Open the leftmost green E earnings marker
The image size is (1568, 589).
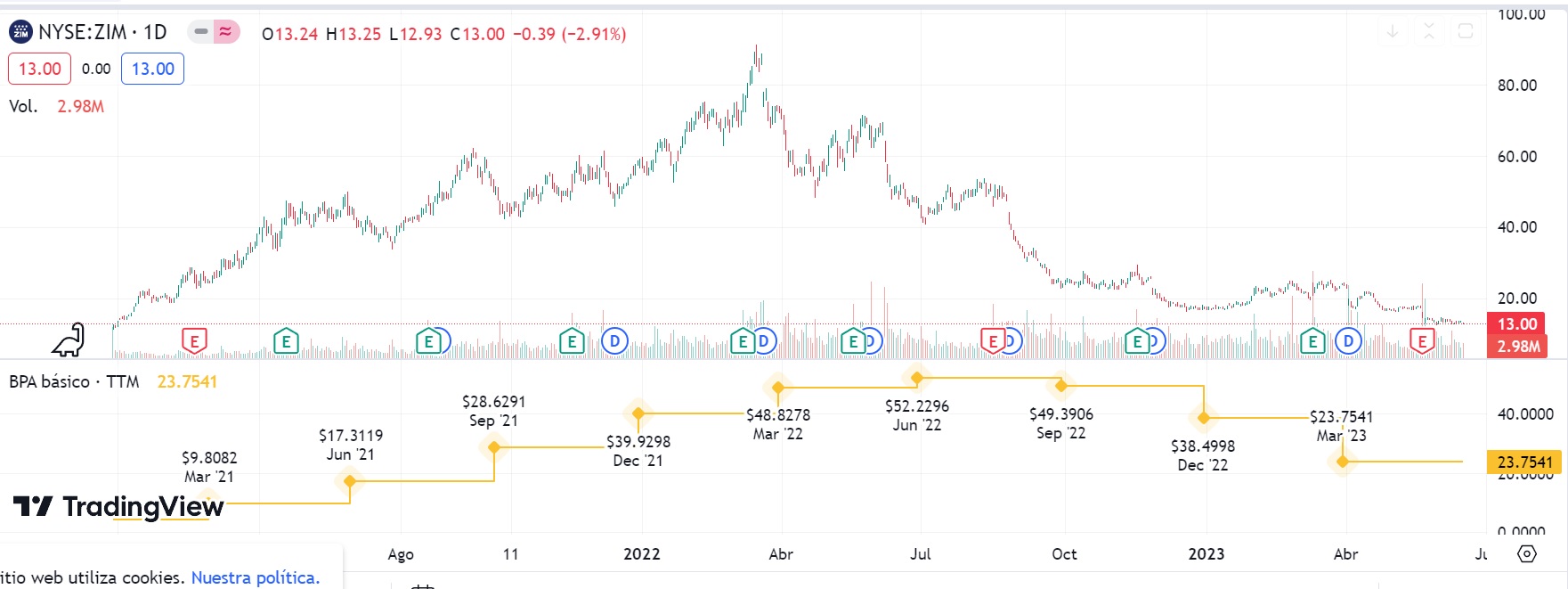[286, 340]
